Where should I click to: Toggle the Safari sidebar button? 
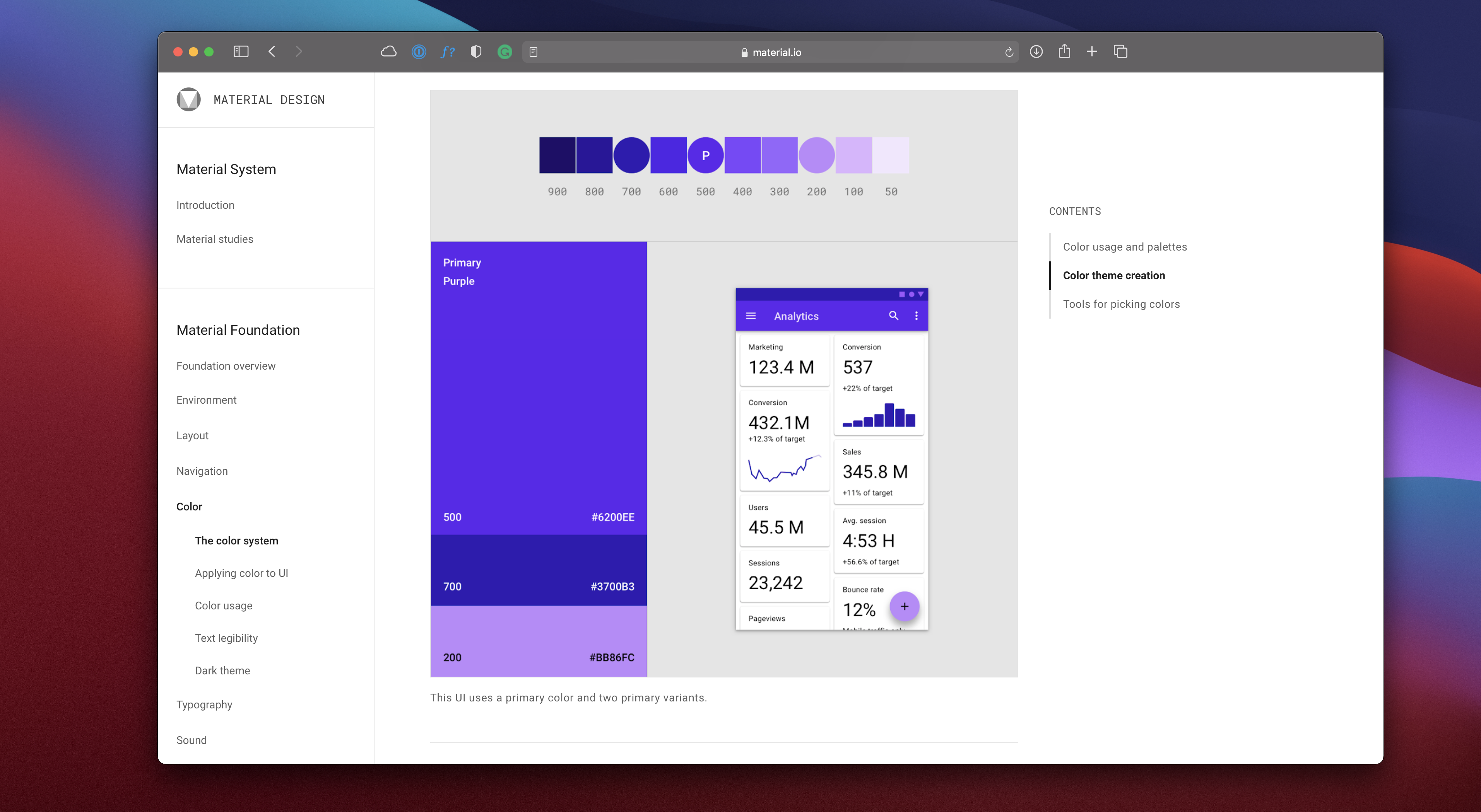[x=241, y=52]
